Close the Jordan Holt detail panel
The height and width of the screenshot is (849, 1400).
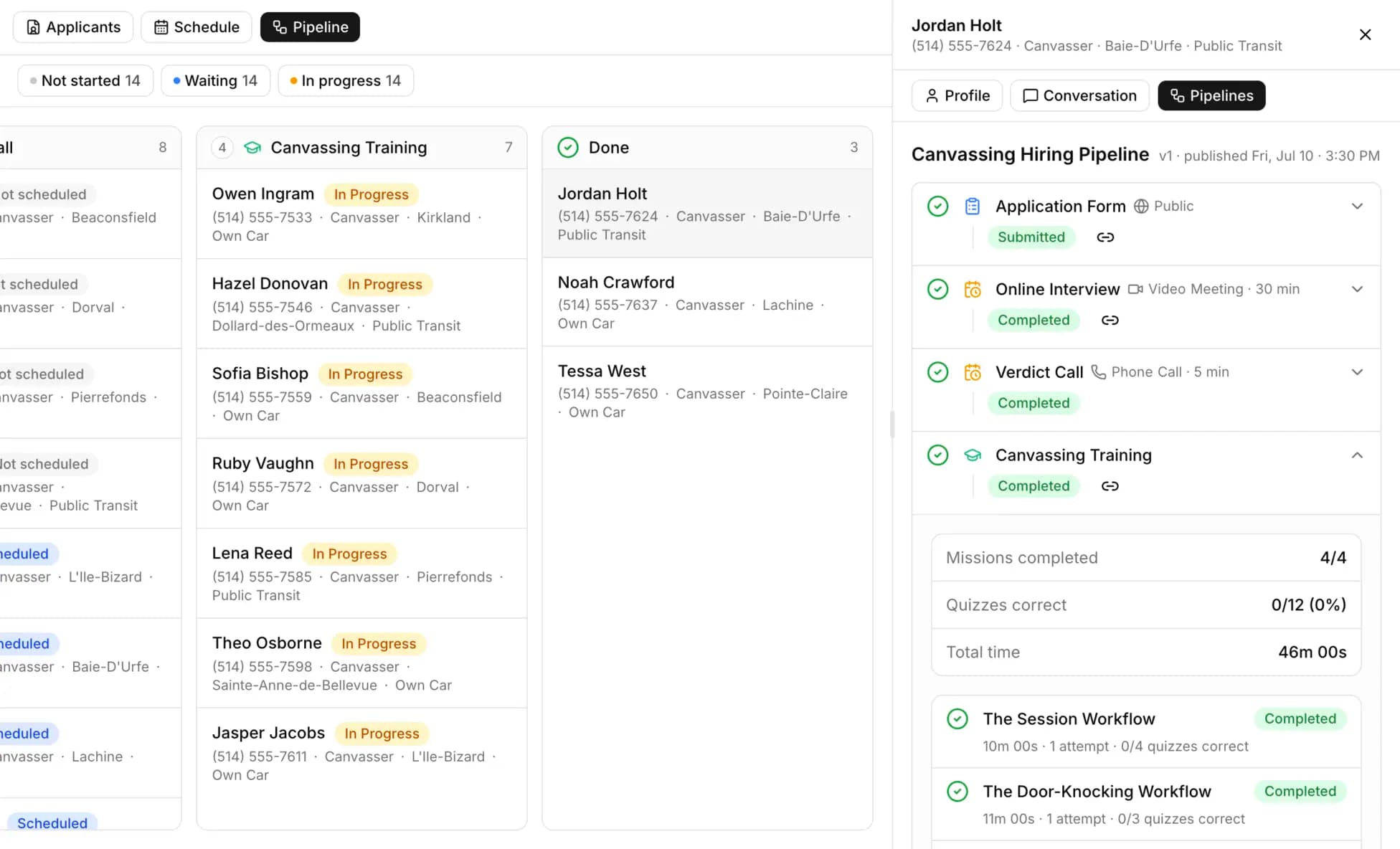coord(1365,34)
